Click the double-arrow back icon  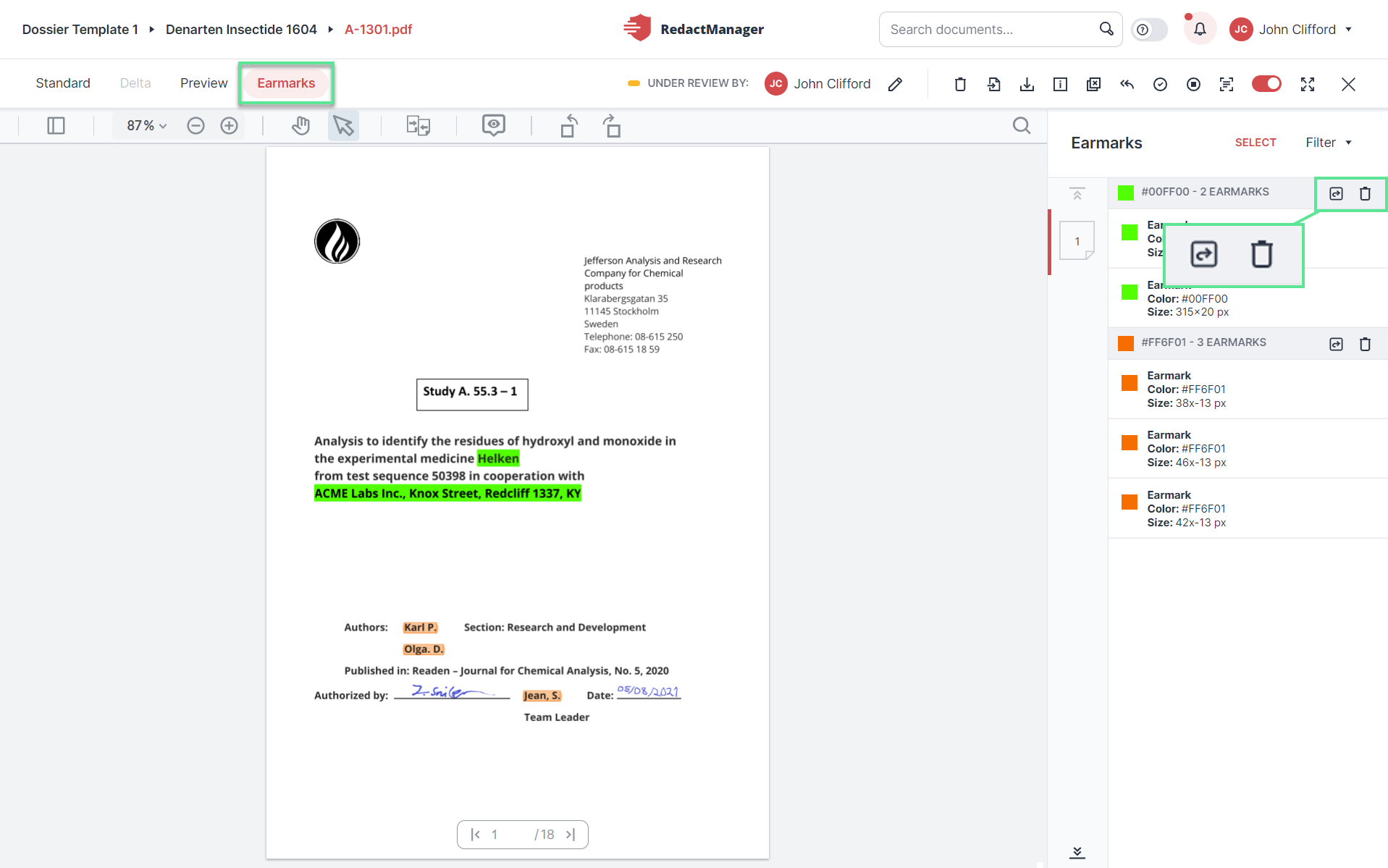[x=1127, y=84]
